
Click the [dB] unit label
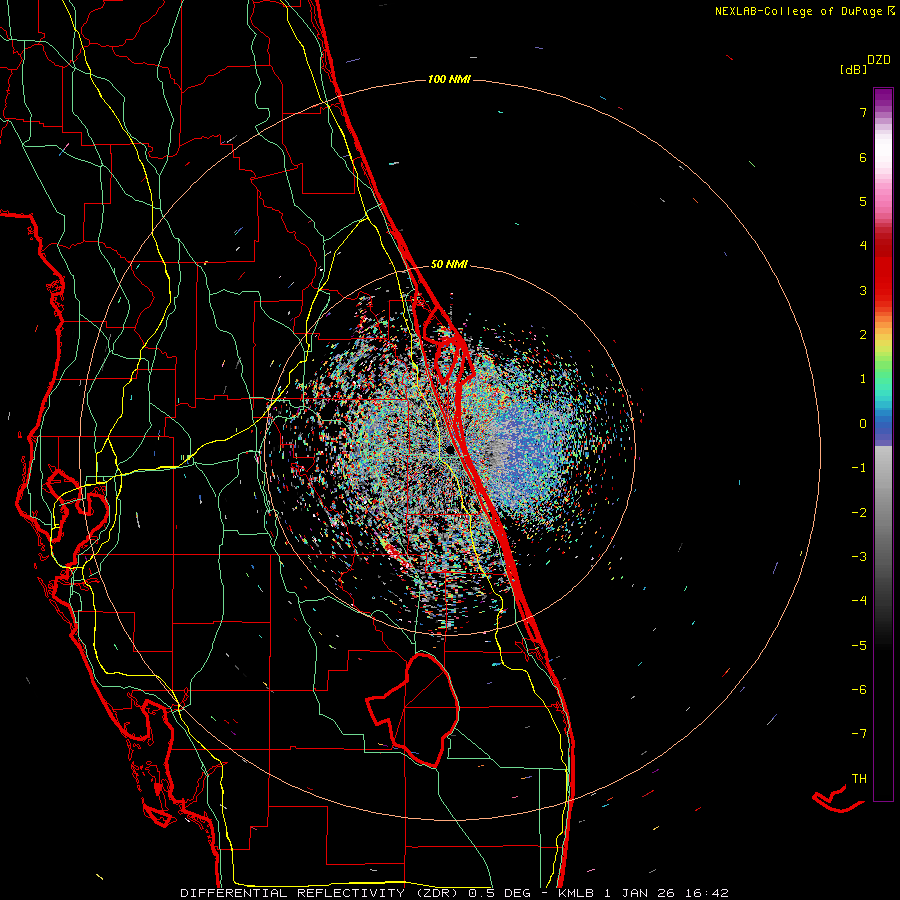854,70
